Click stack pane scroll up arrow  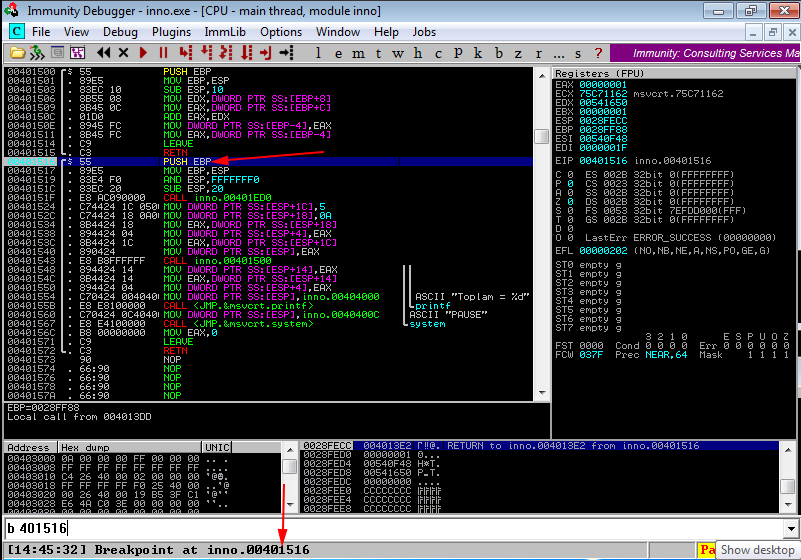tap(788, 450)
